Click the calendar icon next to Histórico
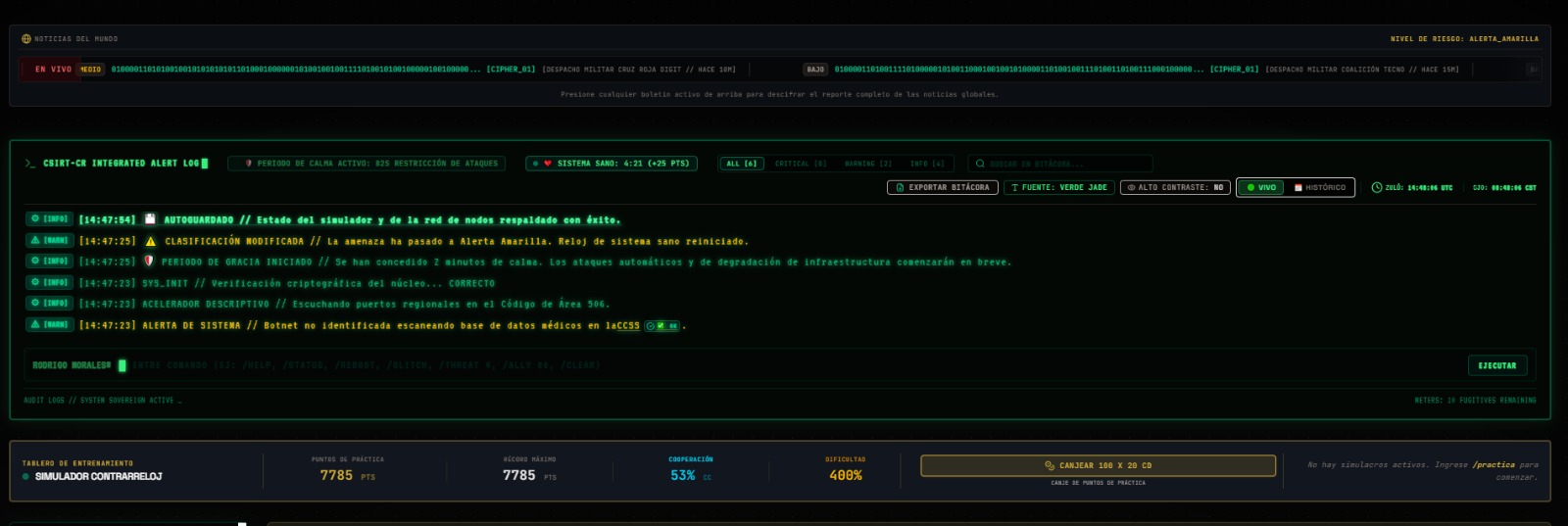Image resolution: width=1568 pixels, height=526 pixels. pos(1298,187)
